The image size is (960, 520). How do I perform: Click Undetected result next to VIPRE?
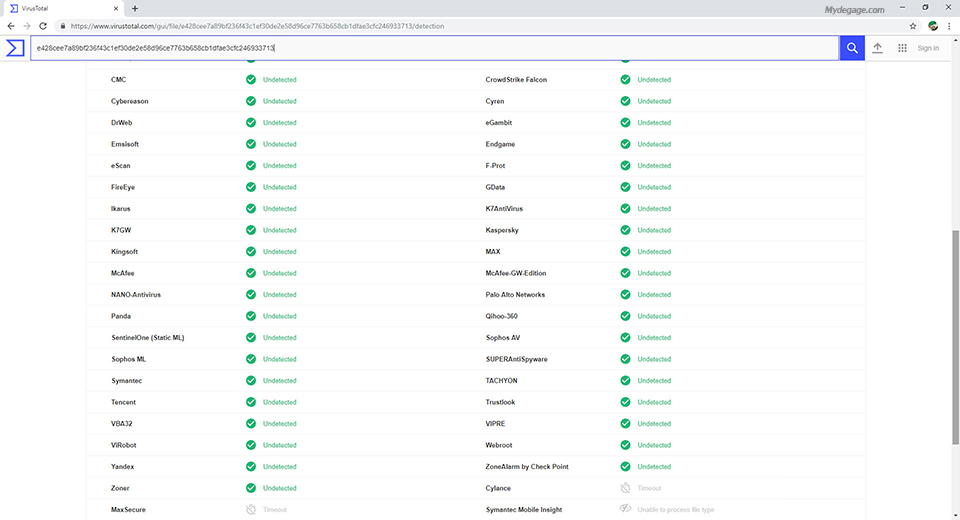(654, 423)
